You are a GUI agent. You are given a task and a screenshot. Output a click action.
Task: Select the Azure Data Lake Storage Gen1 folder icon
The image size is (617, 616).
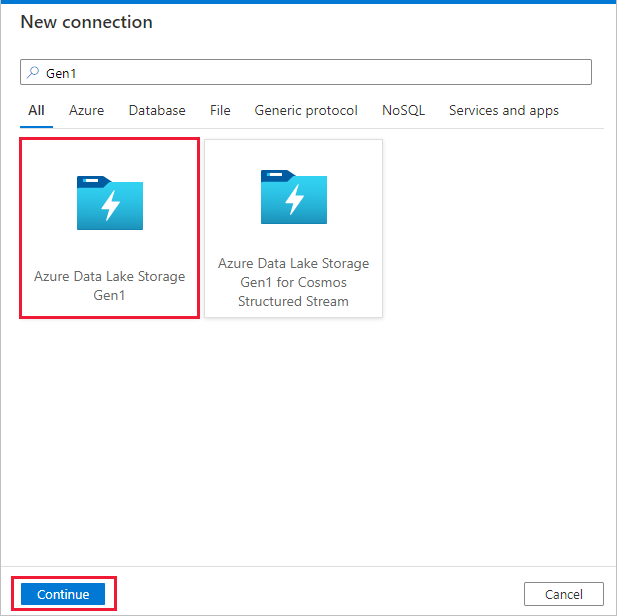(x=110, y=203)
